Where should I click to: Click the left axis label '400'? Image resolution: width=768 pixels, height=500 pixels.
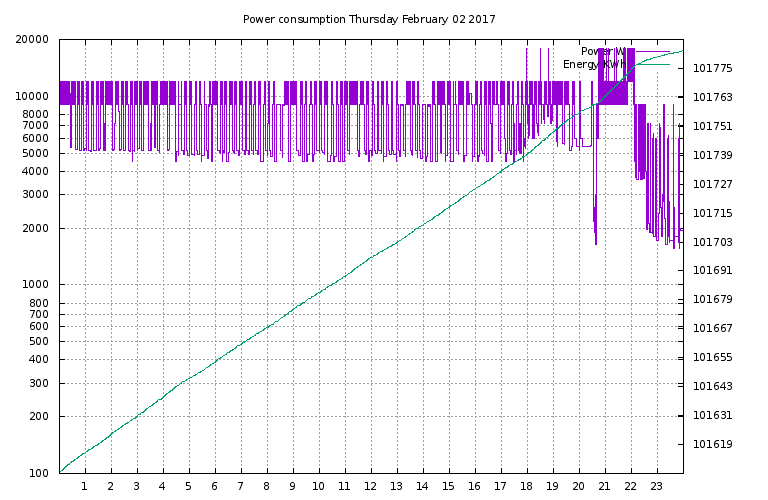point(39,359)
